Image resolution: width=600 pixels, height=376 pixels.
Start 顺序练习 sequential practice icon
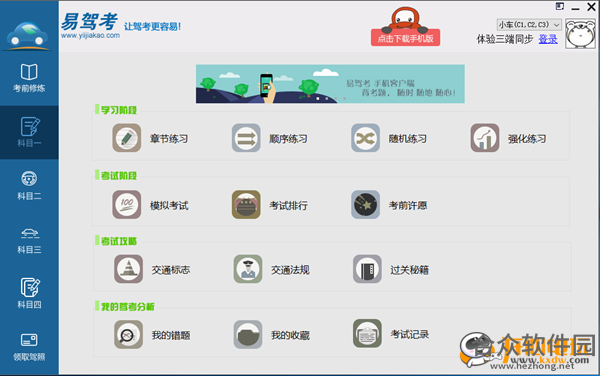click(x=246, y=138)
